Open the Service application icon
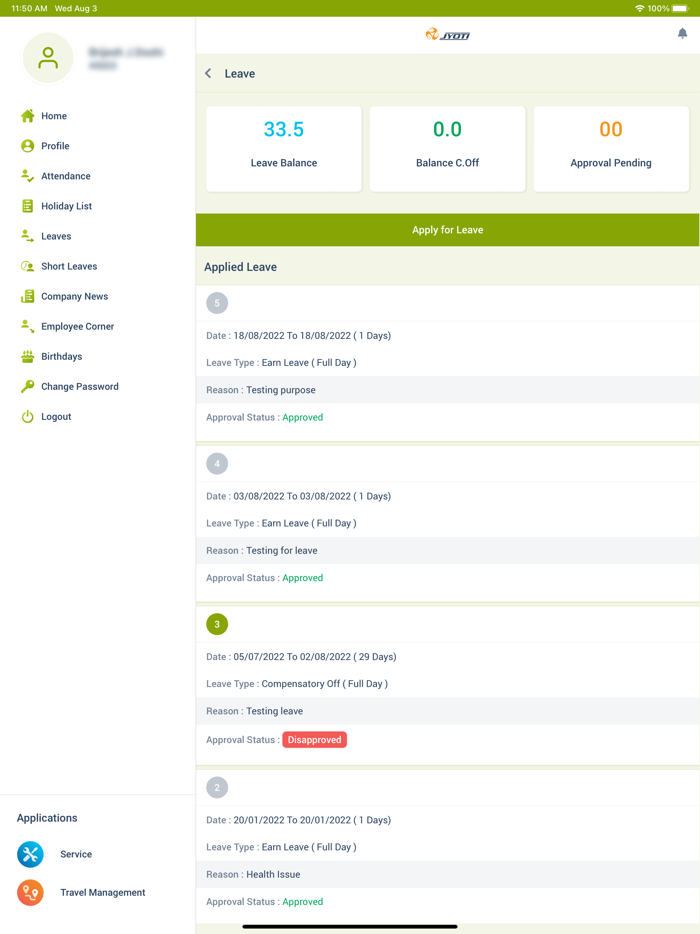This screenshot has width=700, height=934. [30, 854]
